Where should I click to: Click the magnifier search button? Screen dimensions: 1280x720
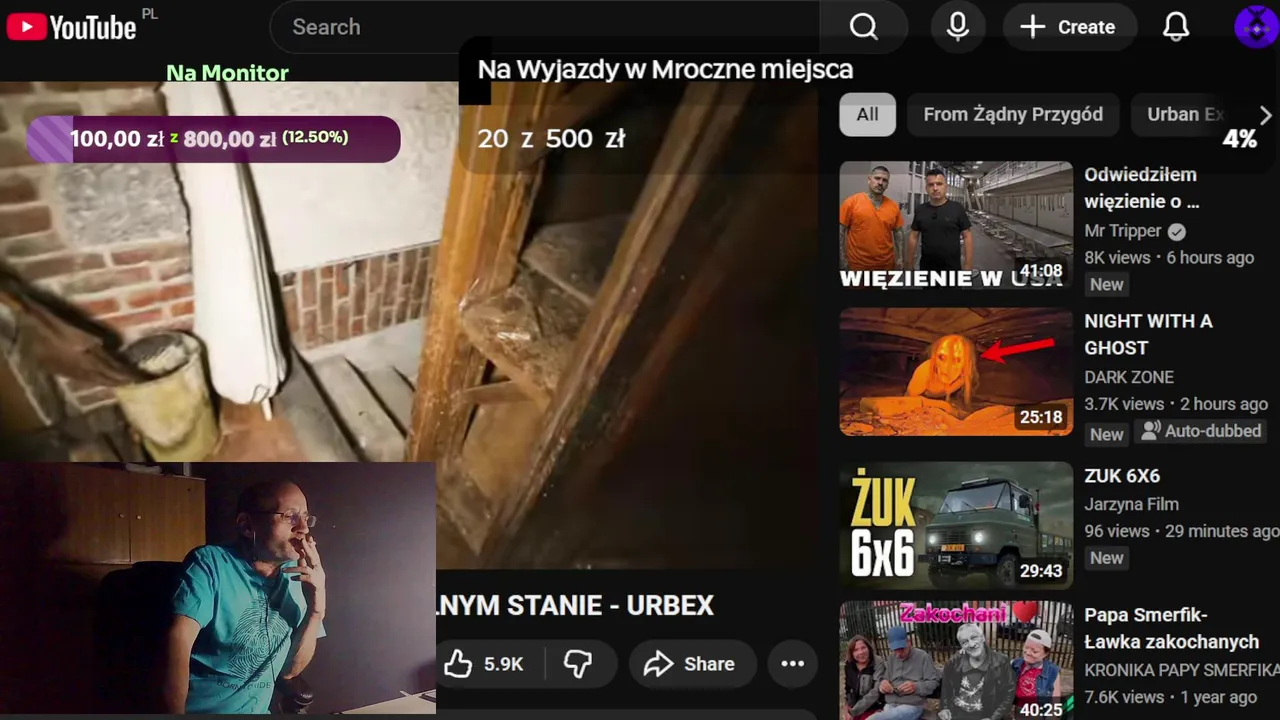click(863, 27)
